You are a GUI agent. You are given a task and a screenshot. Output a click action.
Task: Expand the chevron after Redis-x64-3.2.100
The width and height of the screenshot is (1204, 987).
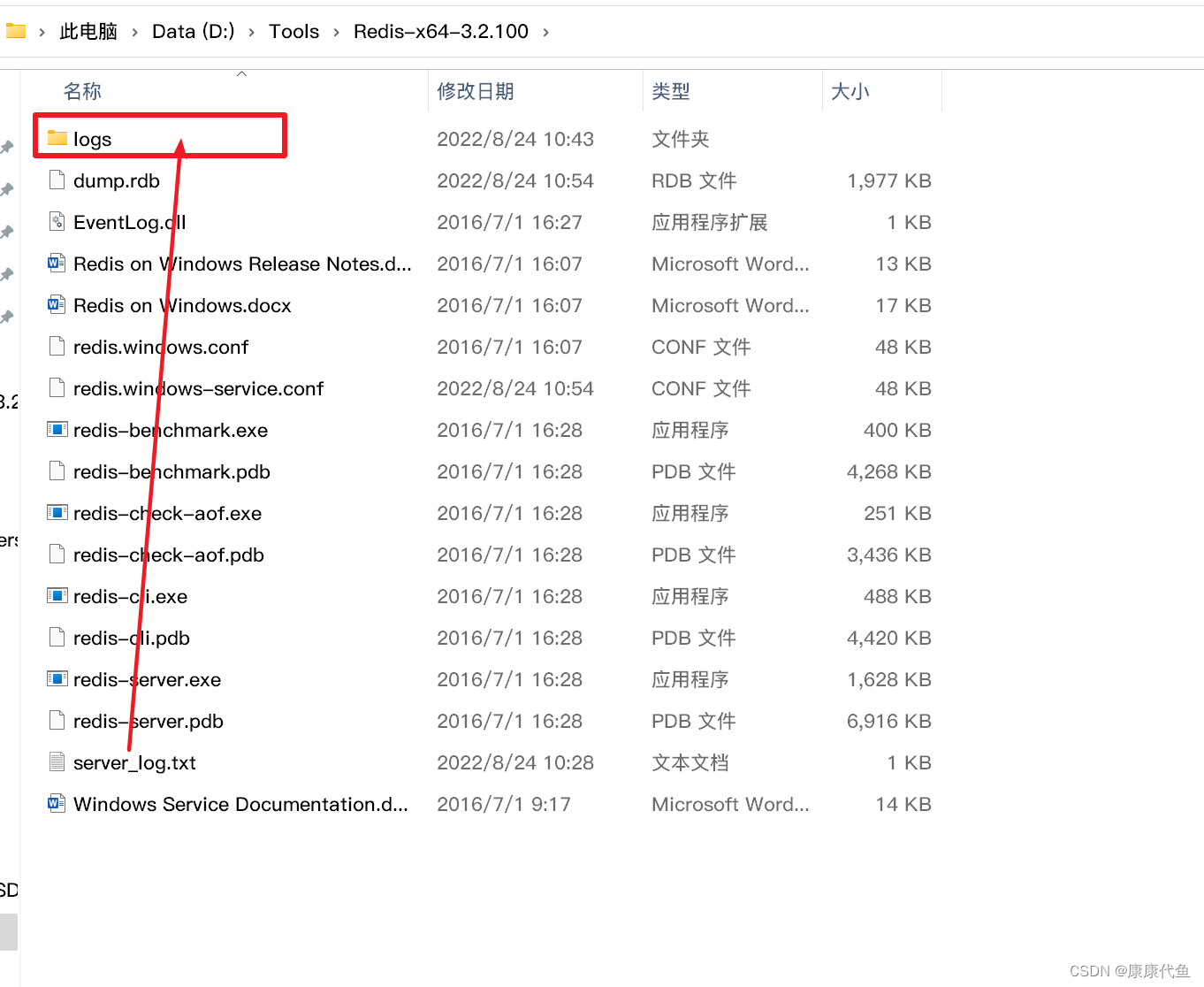(545, 32)
